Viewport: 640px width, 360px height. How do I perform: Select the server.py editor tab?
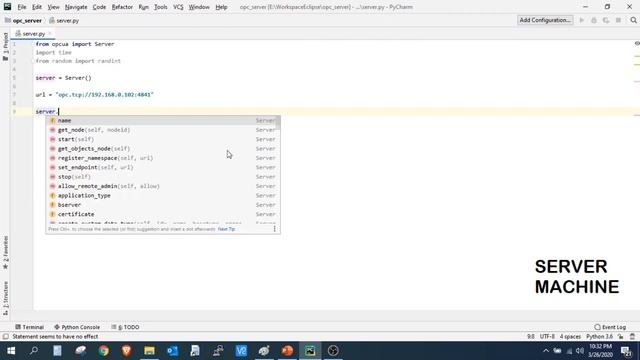(x=33, y=34)
